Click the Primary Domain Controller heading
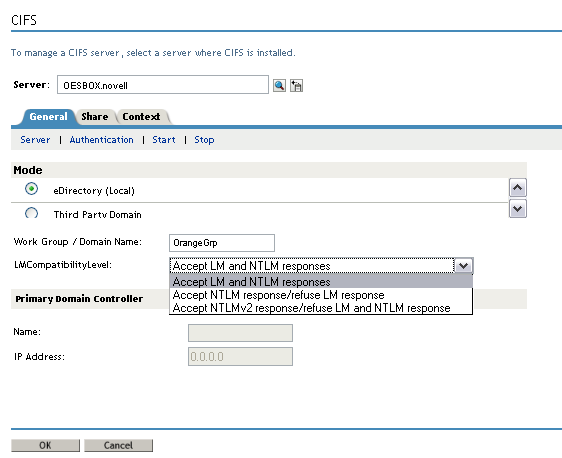This screenshot has width=562, height=458. [79, 299]
